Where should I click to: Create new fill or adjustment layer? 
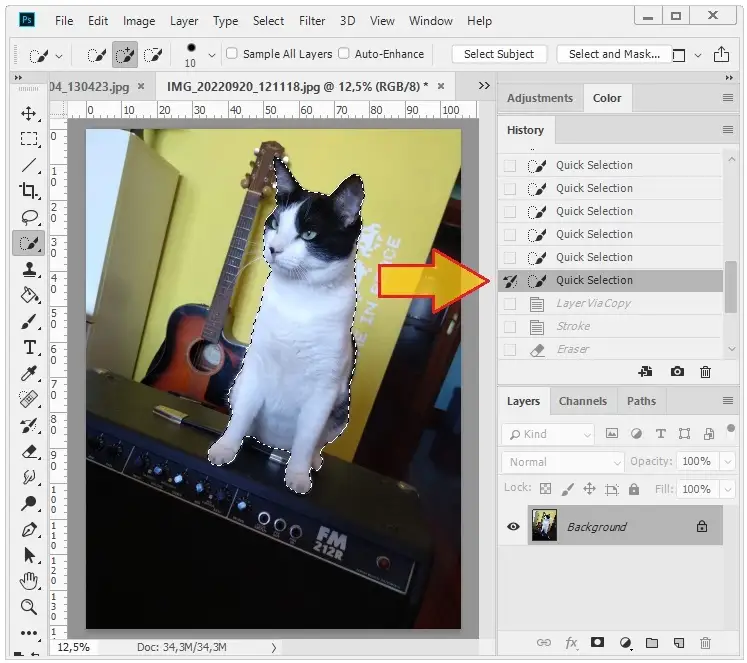(x=626, y=643)
